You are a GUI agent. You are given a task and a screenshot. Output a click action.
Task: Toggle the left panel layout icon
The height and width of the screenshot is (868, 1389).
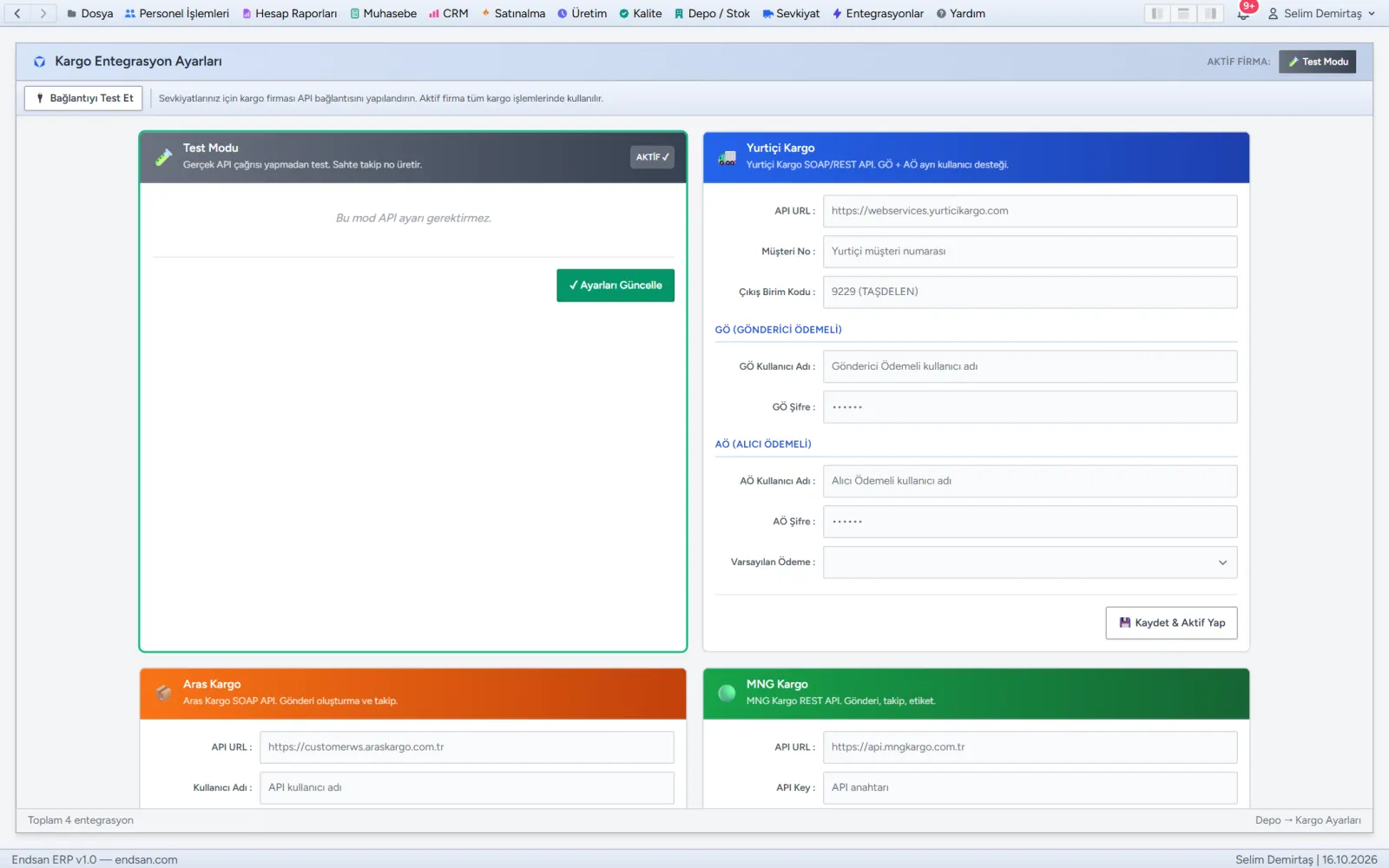[x=1156, y=13]
